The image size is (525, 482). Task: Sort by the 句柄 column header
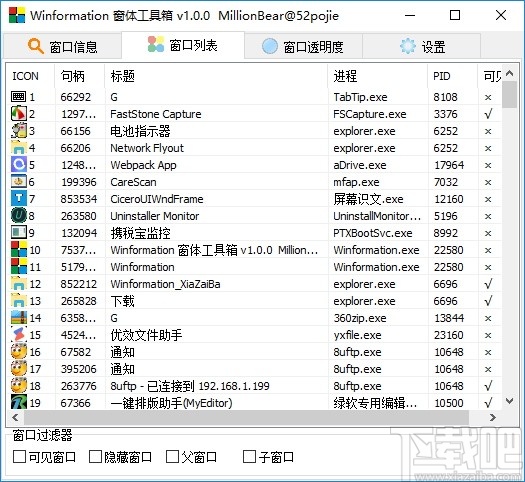80,76
